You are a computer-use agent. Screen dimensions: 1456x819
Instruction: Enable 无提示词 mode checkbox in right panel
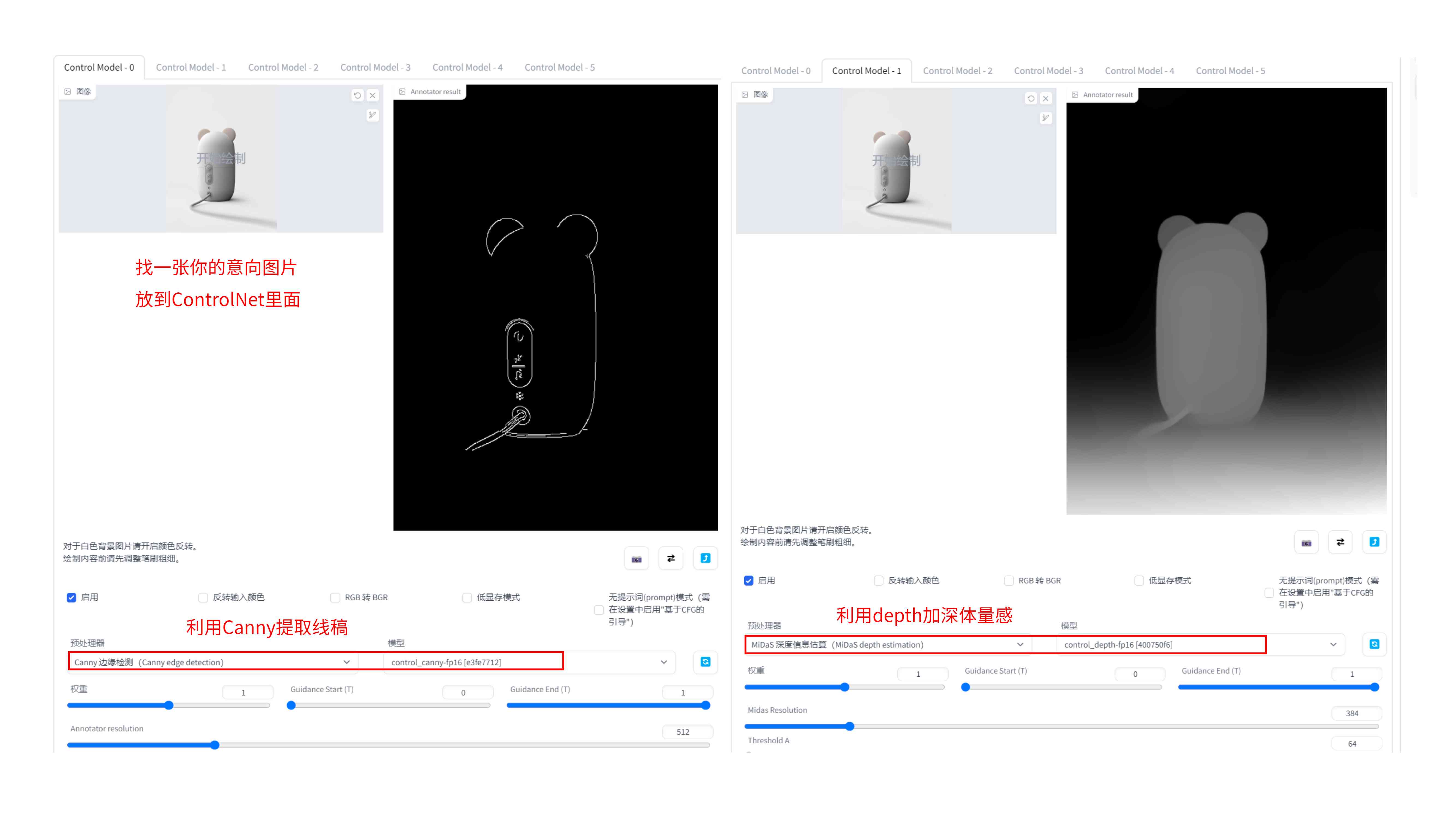(1270, 593)
